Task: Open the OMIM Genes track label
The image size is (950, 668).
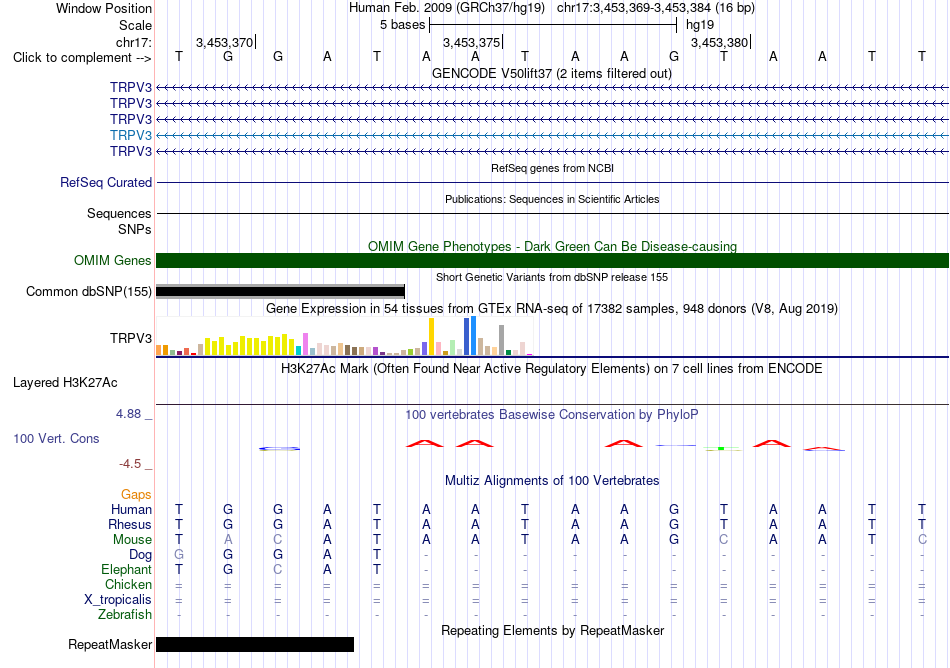Action: pos(113,260)
